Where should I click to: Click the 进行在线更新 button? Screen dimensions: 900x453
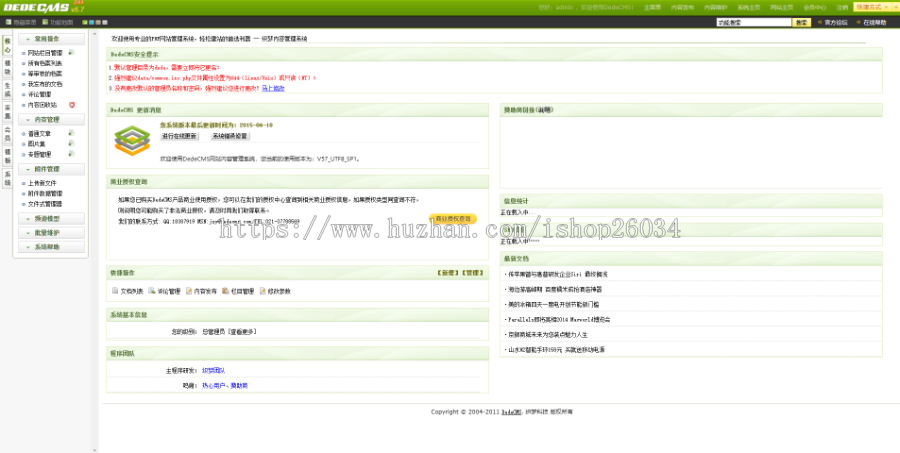[x=179, y=136]
